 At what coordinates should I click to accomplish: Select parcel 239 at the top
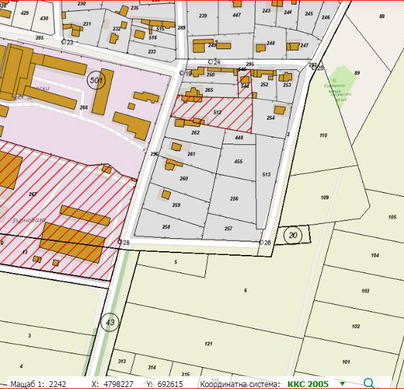coord(203,16)
